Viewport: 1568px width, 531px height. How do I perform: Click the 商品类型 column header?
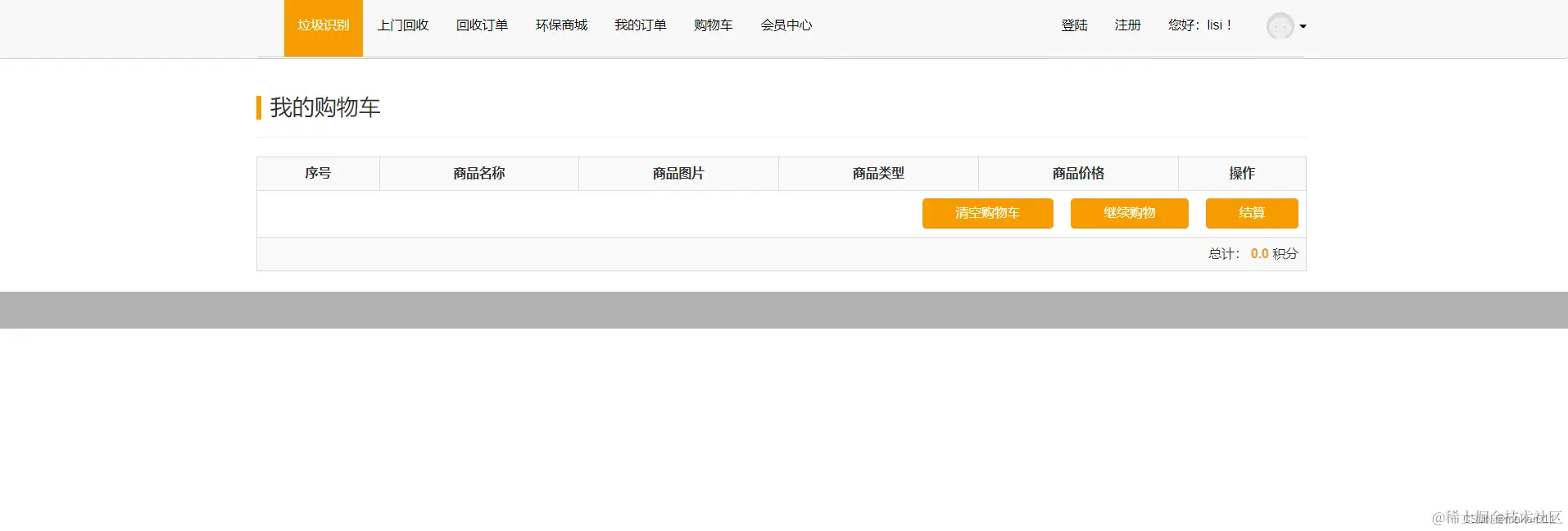click(x=878, y=174)
